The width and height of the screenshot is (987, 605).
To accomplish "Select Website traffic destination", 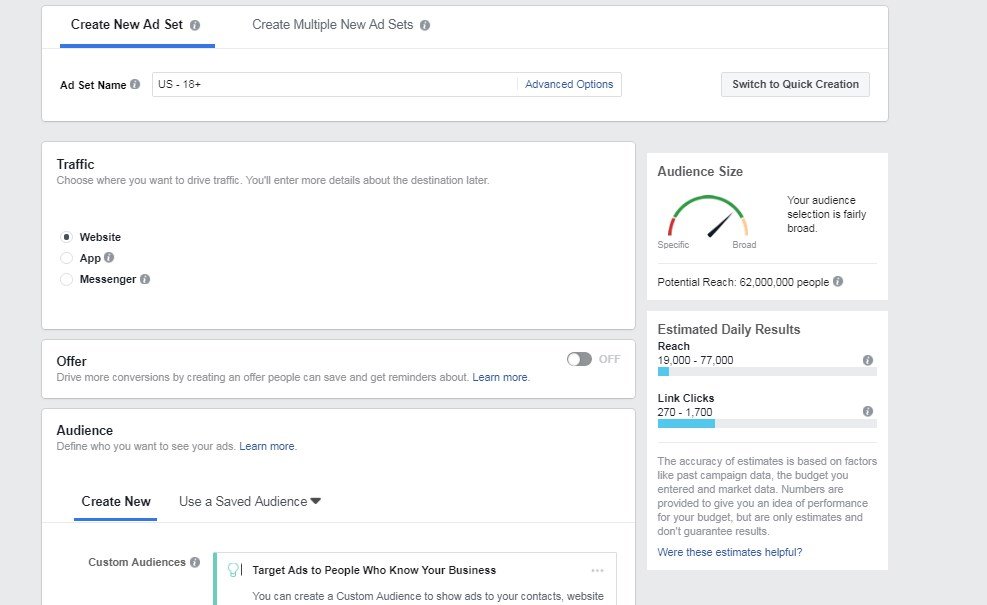I will (x=66, y=237).
